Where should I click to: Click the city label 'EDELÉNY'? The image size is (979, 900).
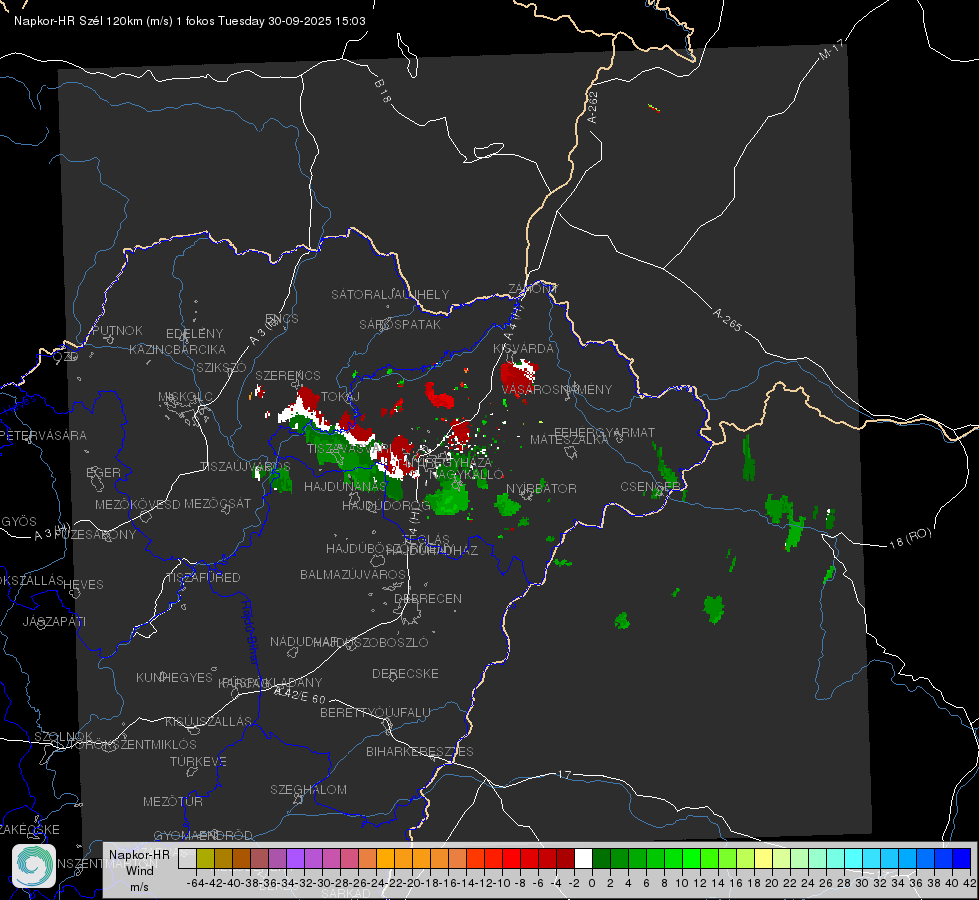pos(194,334)
